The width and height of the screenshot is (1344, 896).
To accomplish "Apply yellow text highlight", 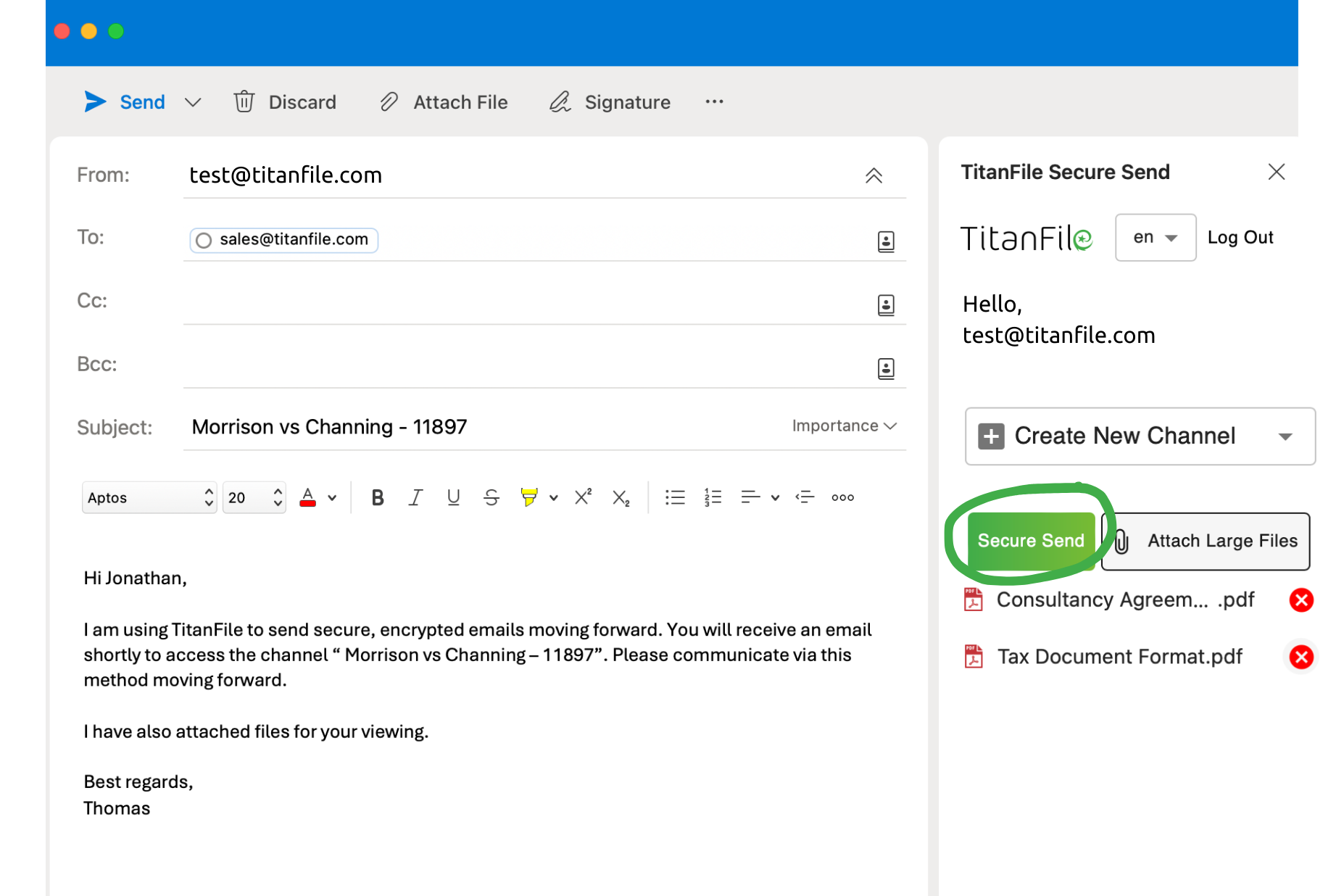I will [x=528, y=497].
